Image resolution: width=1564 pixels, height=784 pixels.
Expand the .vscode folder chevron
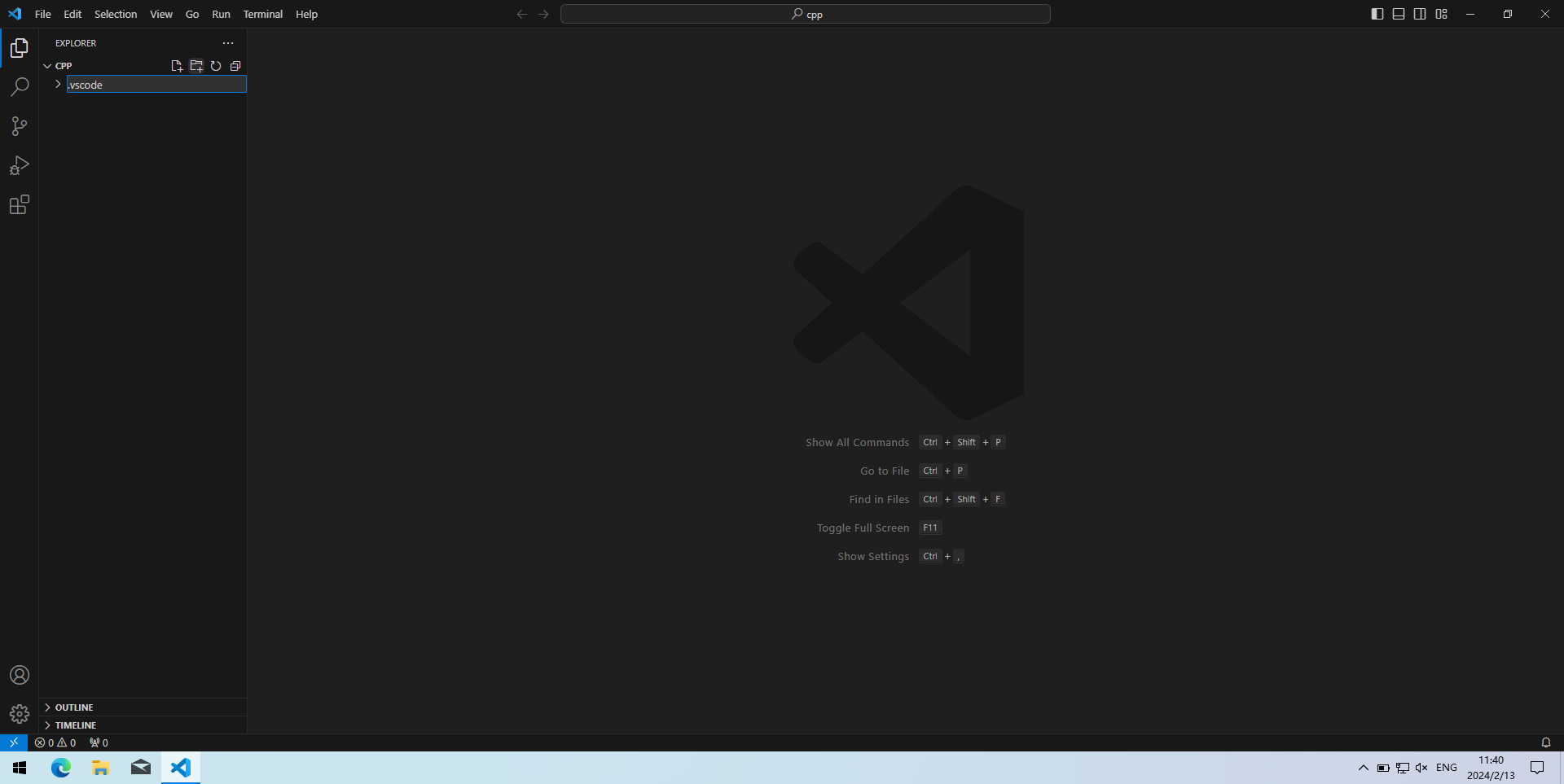click(x=58, y=85)
